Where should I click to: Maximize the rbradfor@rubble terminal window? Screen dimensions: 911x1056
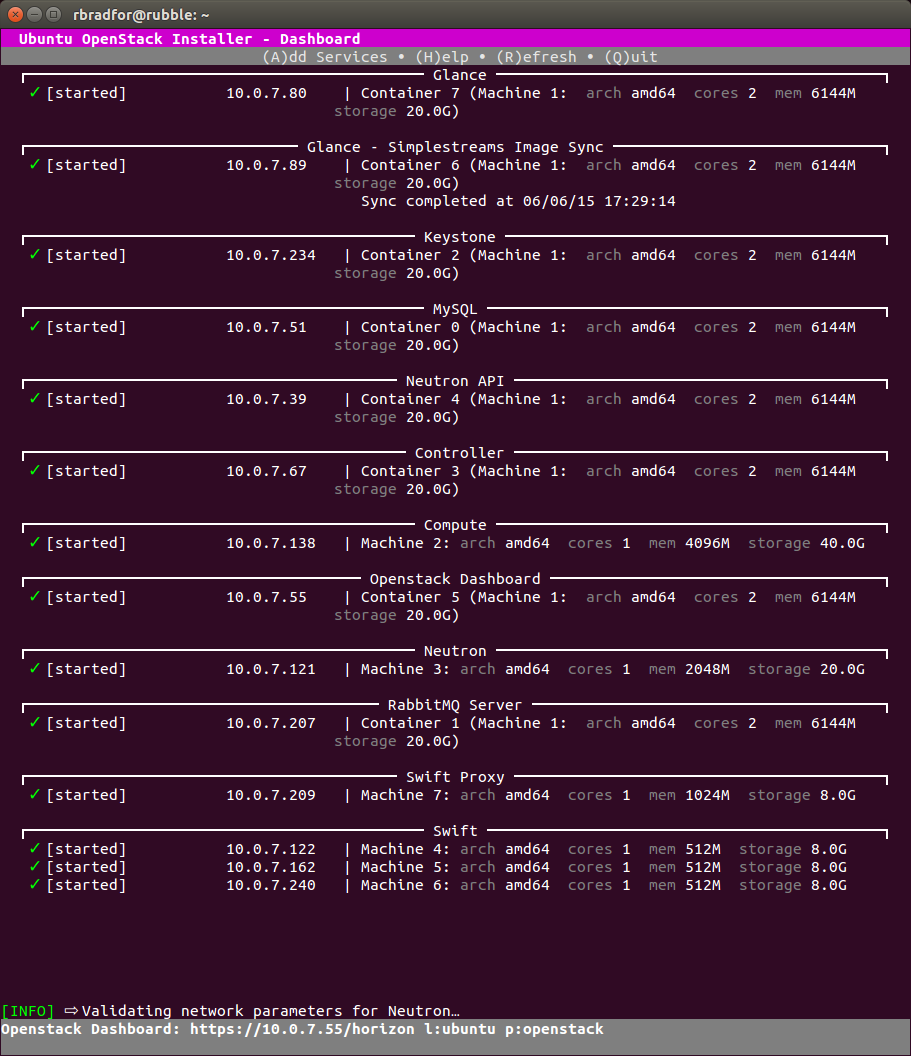tap(53, 14)
